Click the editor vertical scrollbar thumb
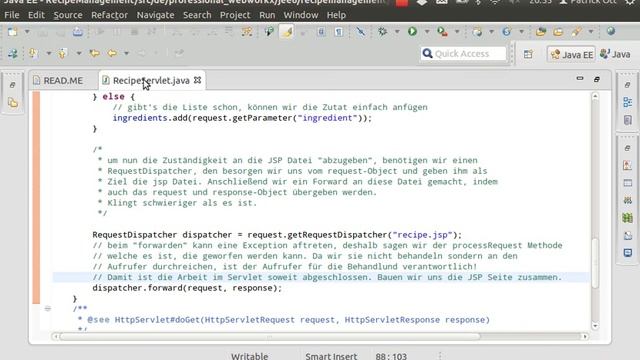 point(595,263)
